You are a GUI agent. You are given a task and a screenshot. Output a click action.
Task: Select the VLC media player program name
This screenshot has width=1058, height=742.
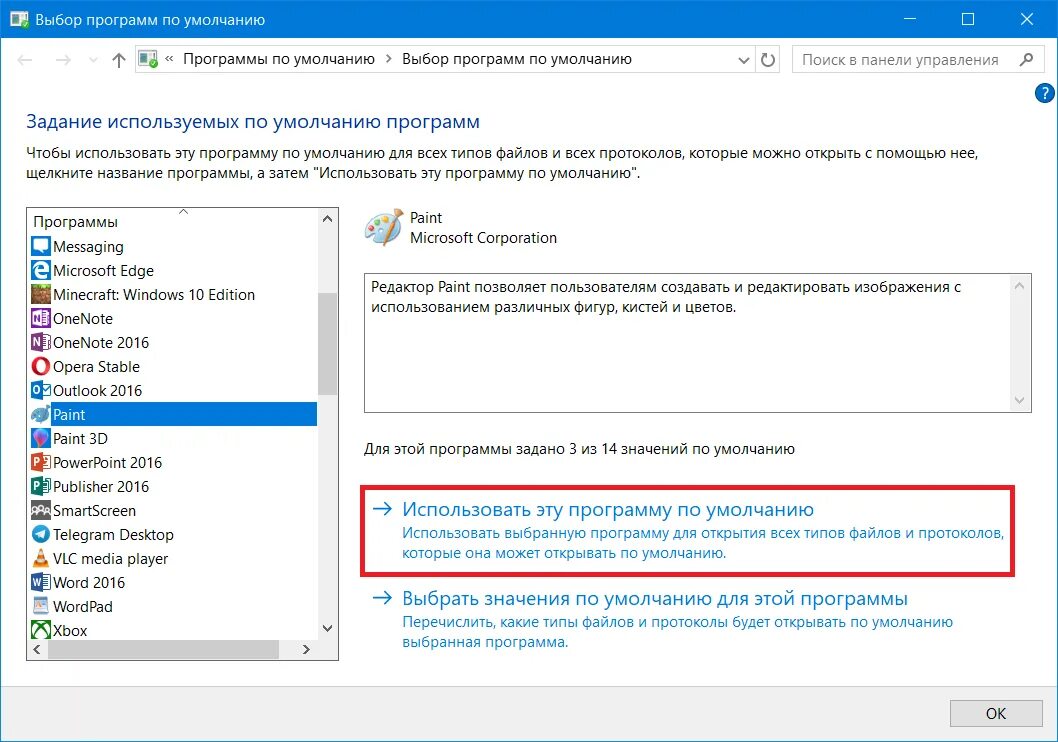click(x=111, y=559)
